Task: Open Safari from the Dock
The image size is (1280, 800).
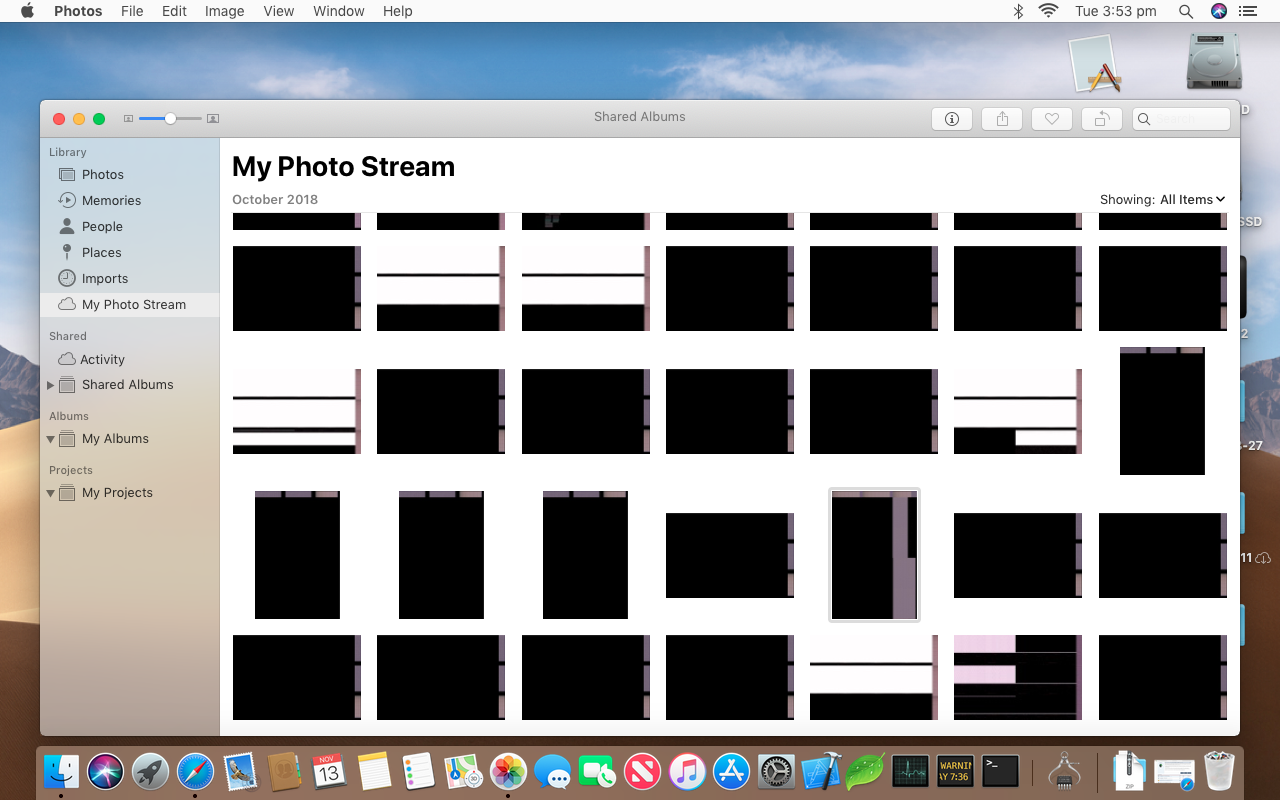Action: [195, 771]
